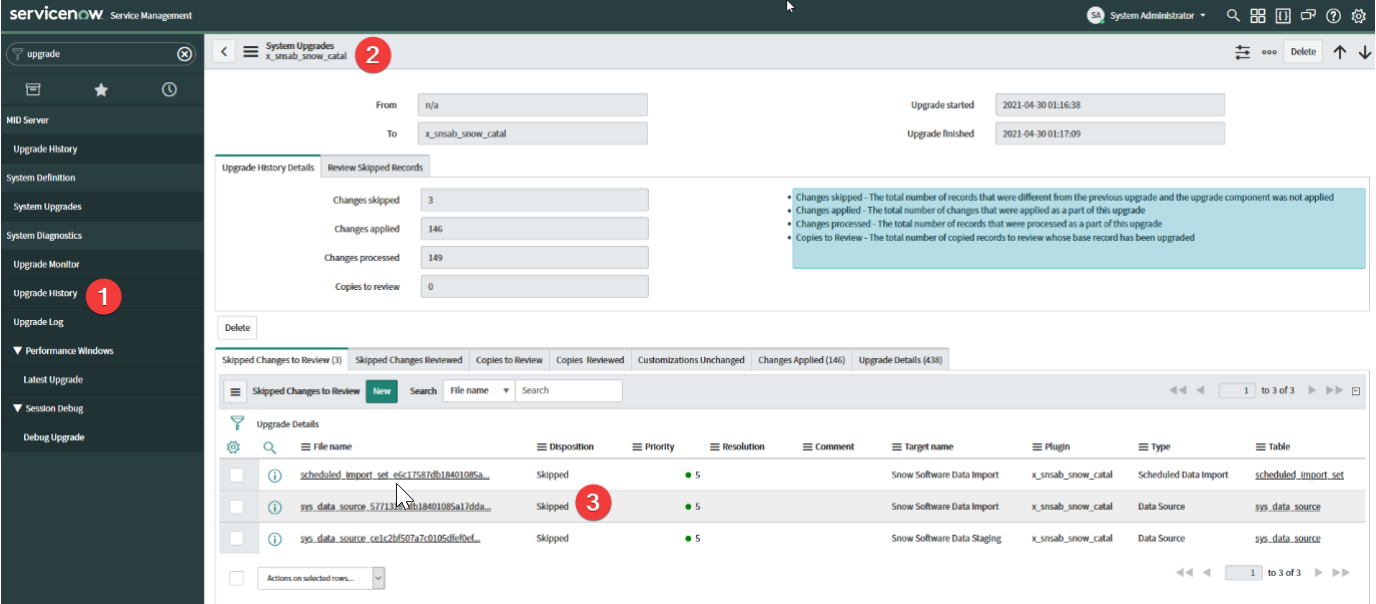Clear the navigator filter text
Viewport: 1376px width, 604px height.
click(x=184, y=54)
